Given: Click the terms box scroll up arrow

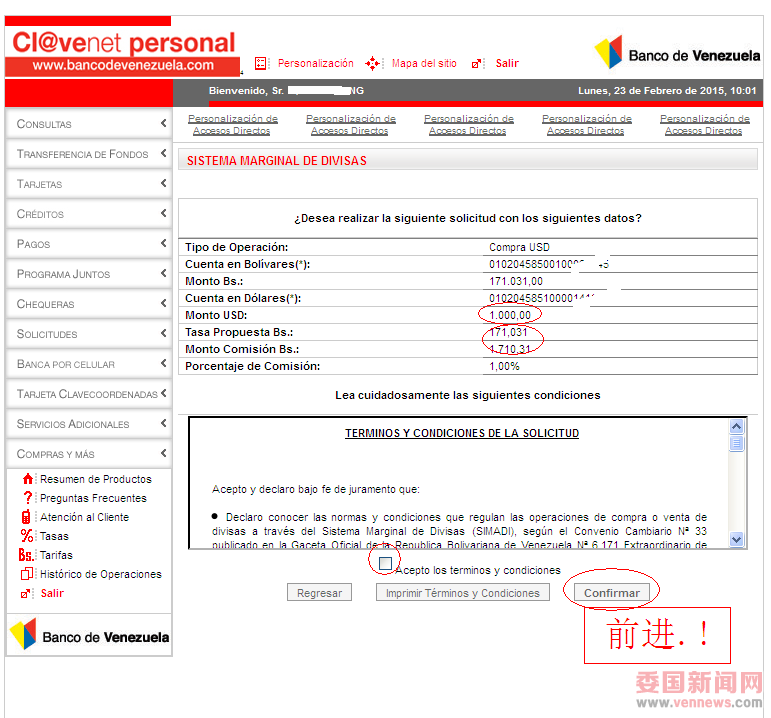Looking at the screenshot, I should click(736, 426).
